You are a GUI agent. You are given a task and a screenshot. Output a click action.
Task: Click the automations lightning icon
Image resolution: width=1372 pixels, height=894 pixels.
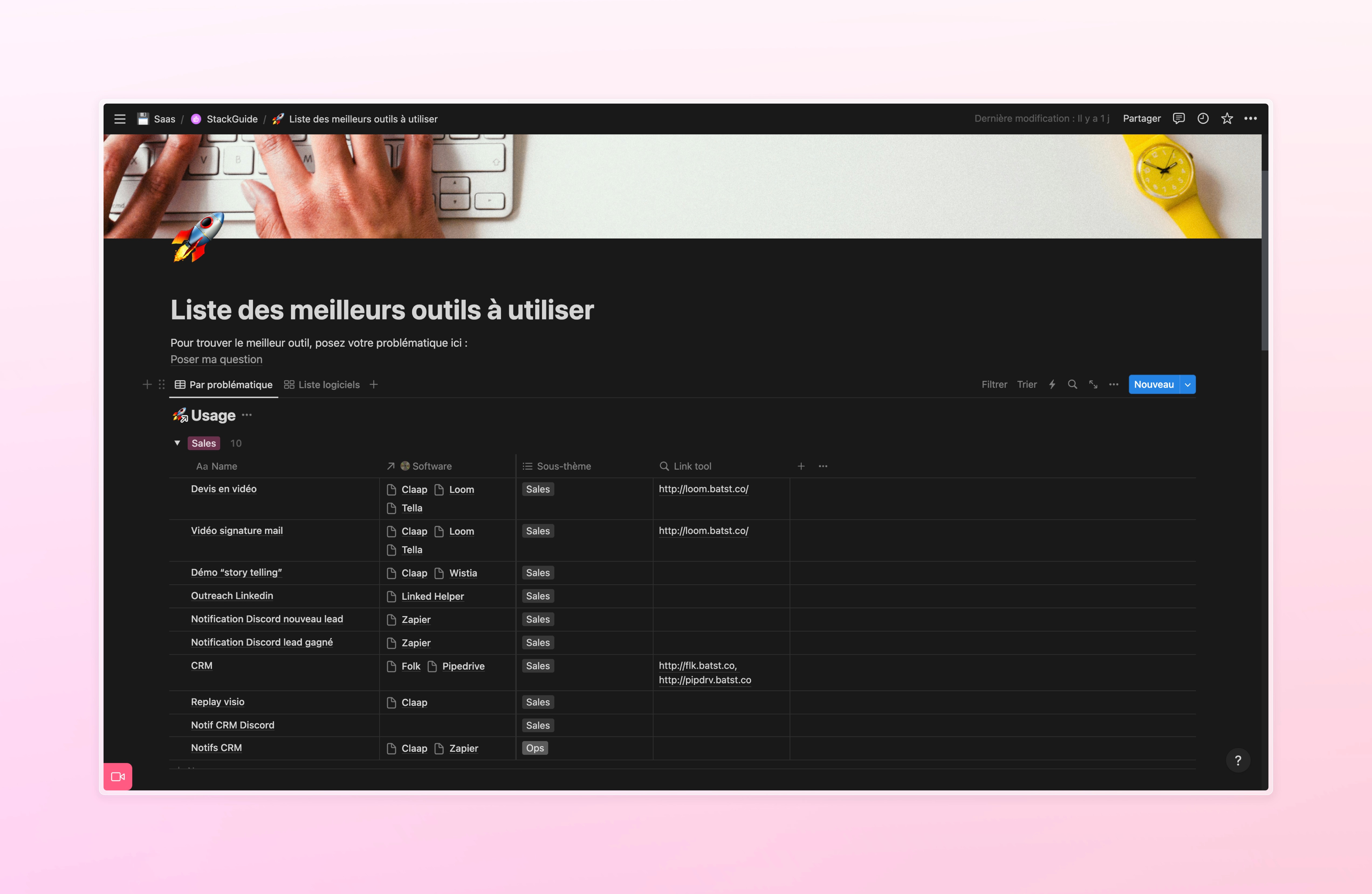pos(1052,384)
